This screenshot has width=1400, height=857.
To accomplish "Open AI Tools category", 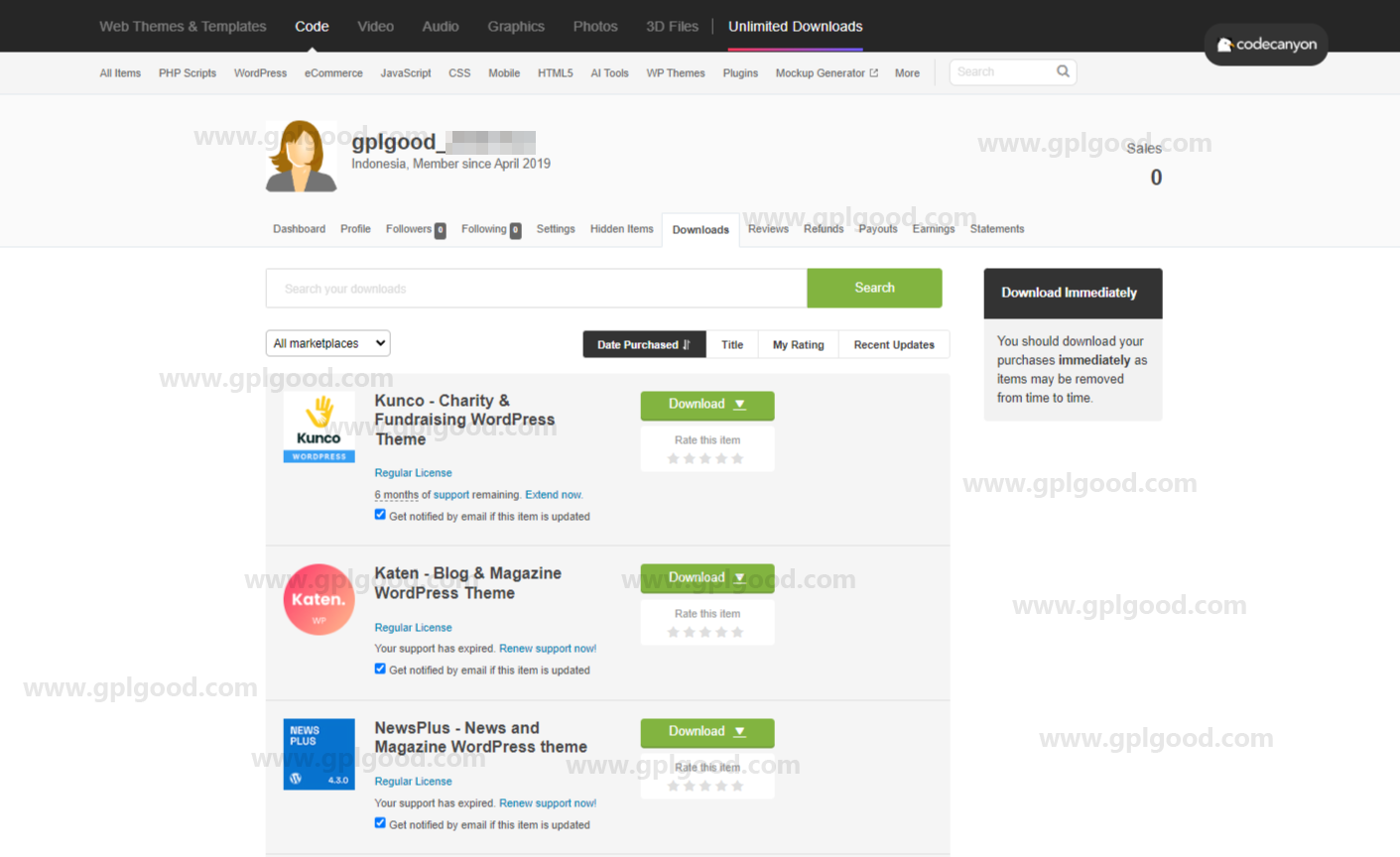I will [x=609, y=73].
